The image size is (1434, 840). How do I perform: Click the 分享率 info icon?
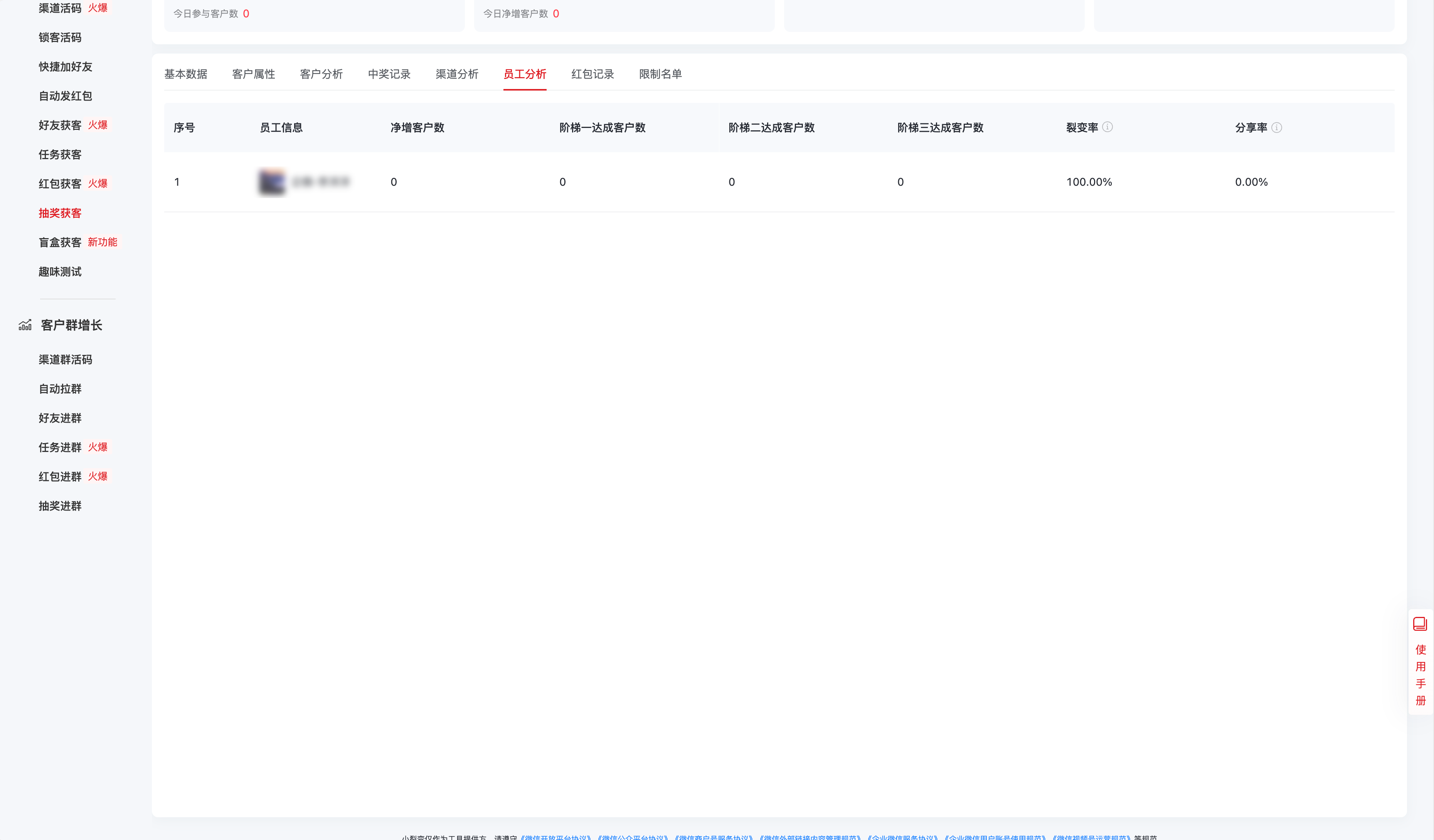(x=1277, y=128)
